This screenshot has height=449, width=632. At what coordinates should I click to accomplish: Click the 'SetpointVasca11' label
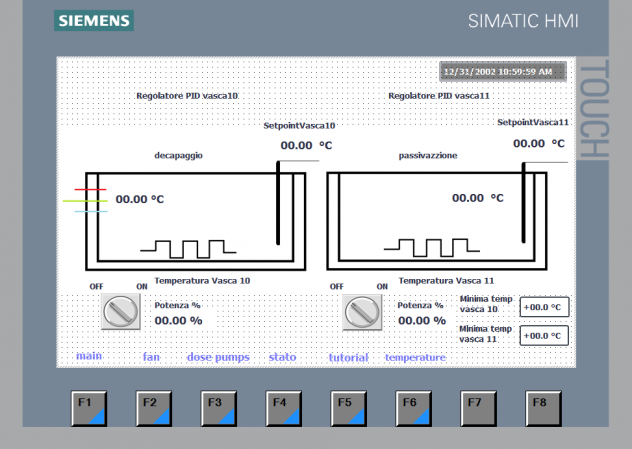tap(533, 122)
